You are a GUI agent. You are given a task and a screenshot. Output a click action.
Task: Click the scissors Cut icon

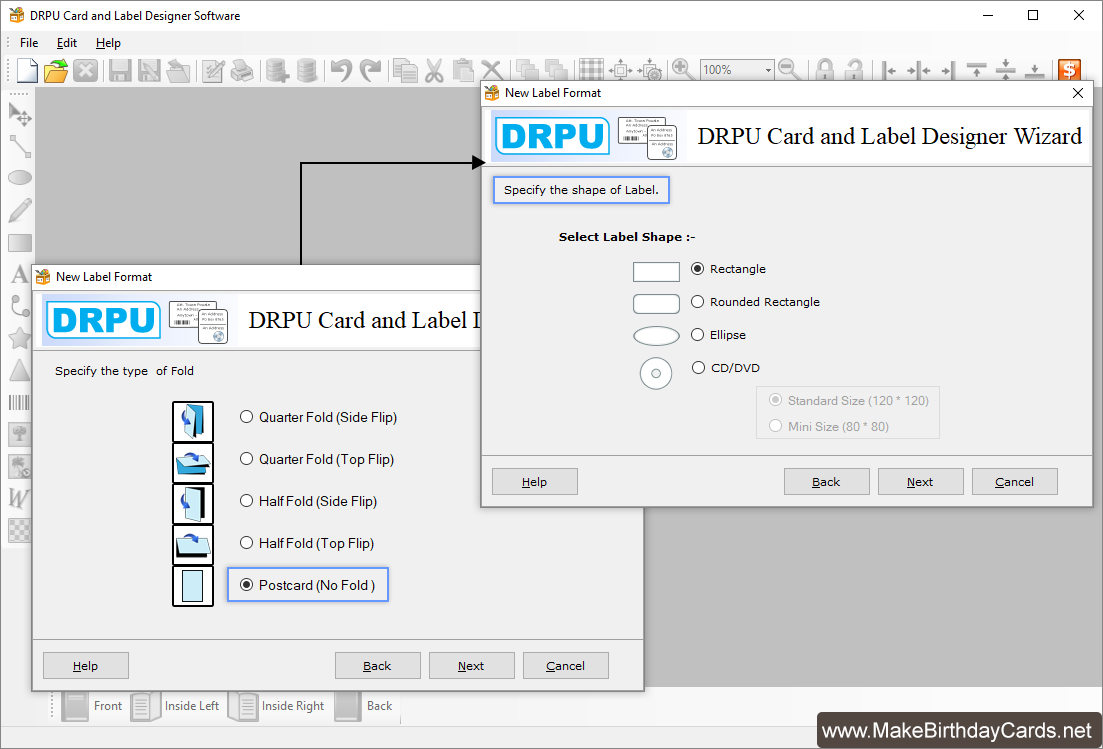click(434, 70)
